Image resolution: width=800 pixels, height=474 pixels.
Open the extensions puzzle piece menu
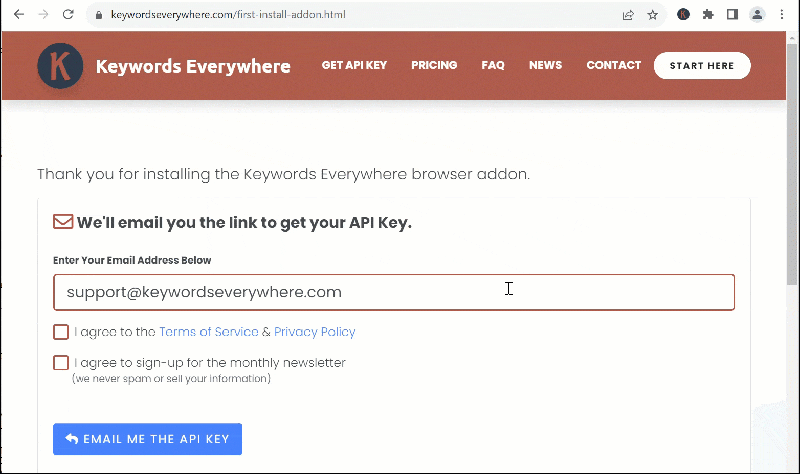708,14
